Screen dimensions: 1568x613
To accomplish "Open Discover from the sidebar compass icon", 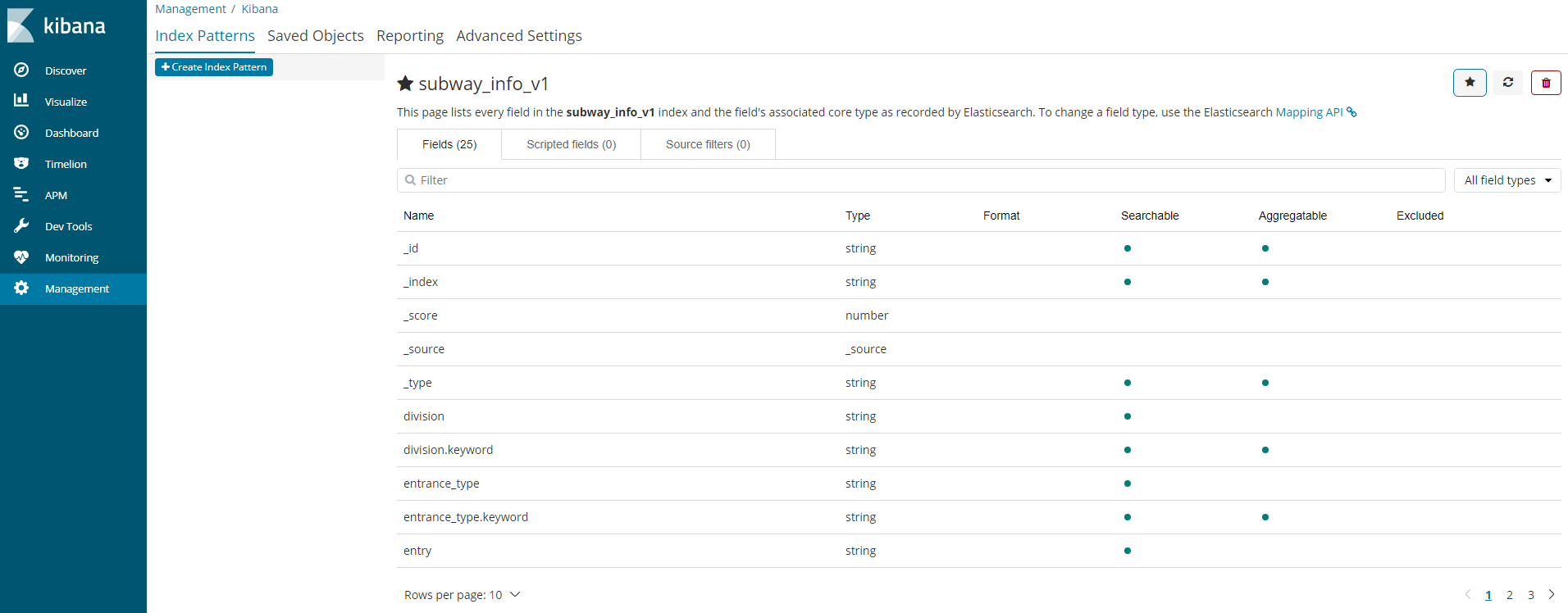I will point(21,70).
